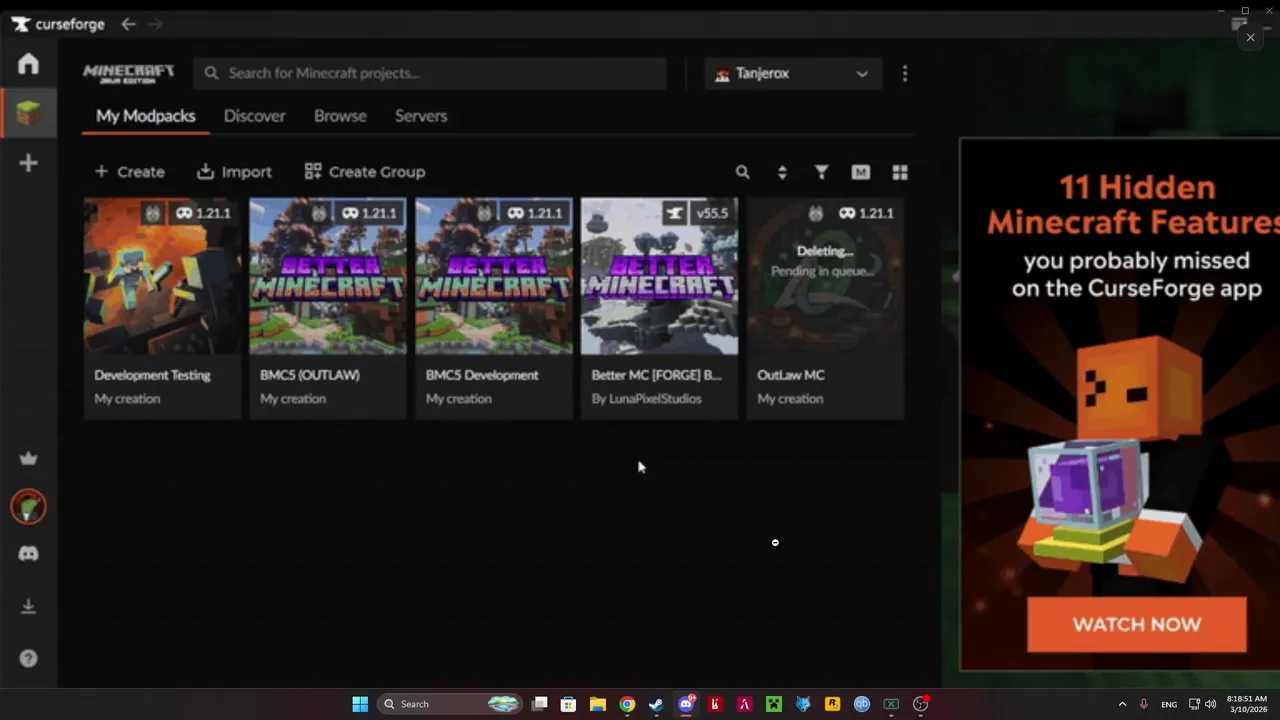Open the CurseForge home icon in sidebar
This screenshot has width=1280, height=720.
[28, 64]
